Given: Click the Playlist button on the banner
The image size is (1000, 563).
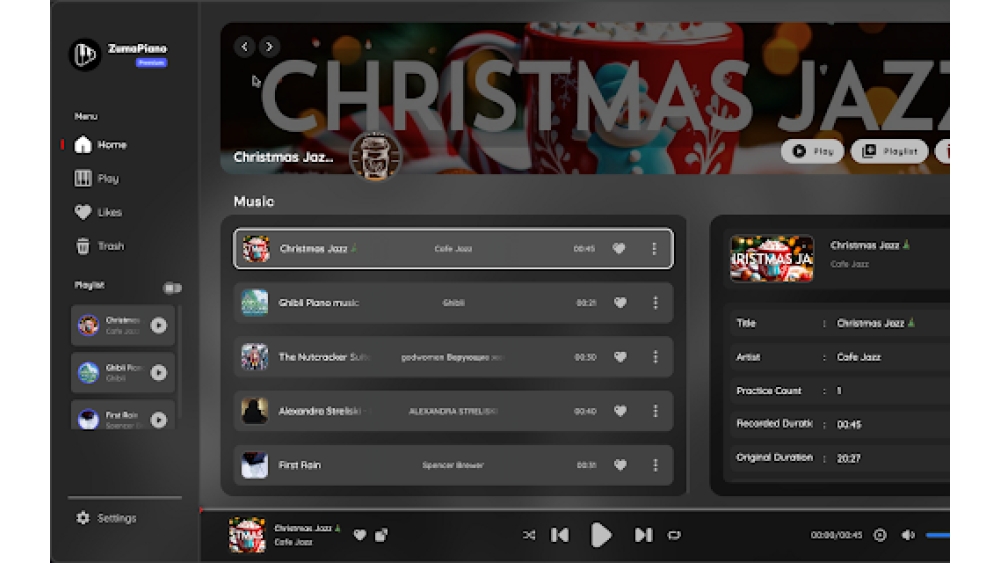Looking at the screenshot, I should [889, 151].
